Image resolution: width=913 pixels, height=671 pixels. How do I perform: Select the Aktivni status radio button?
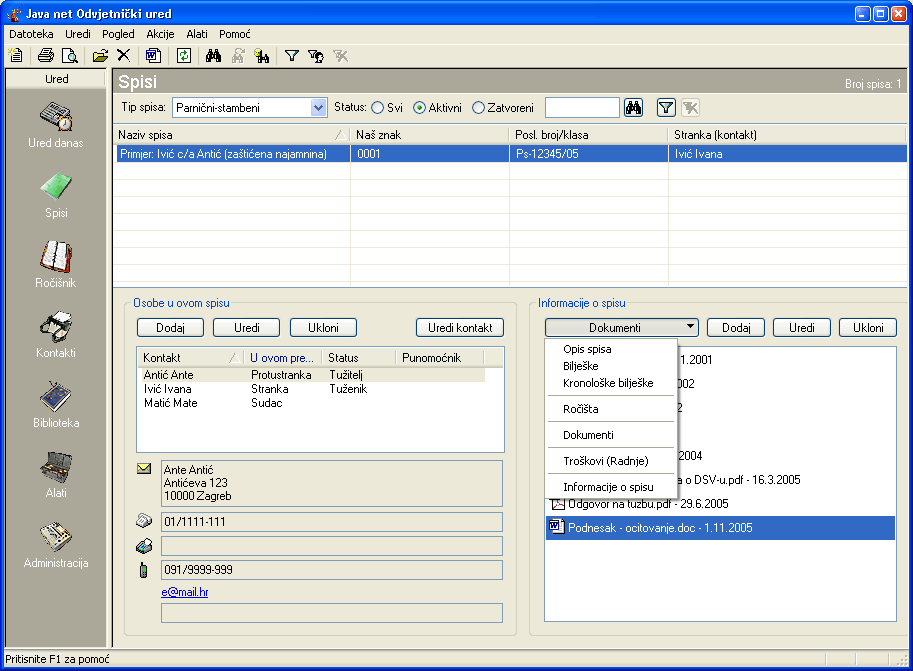(420, 108)
